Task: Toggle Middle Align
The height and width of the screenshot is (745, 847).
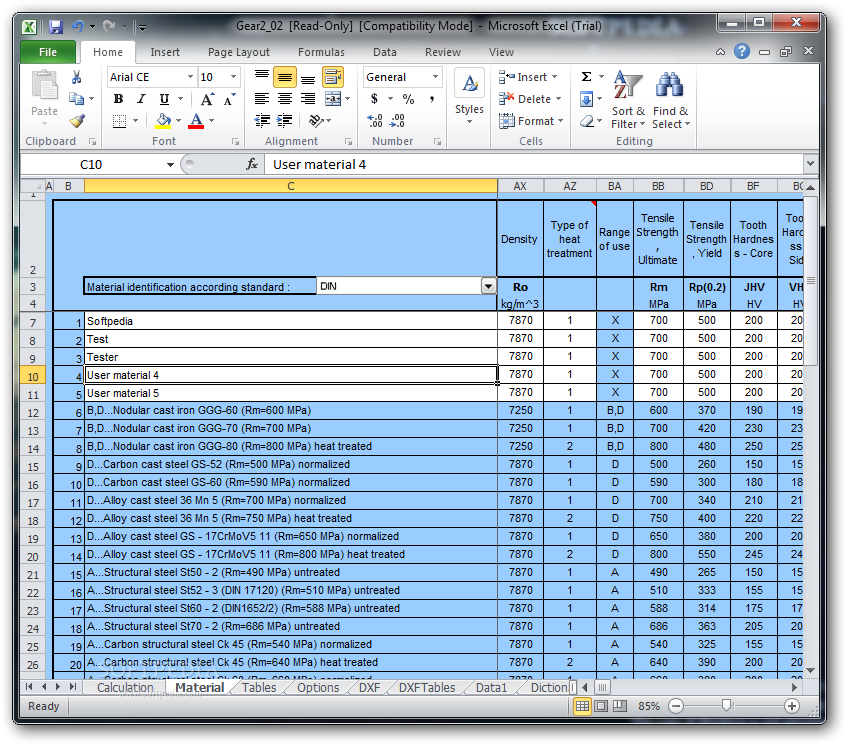Action: click(x=285, y=77)
